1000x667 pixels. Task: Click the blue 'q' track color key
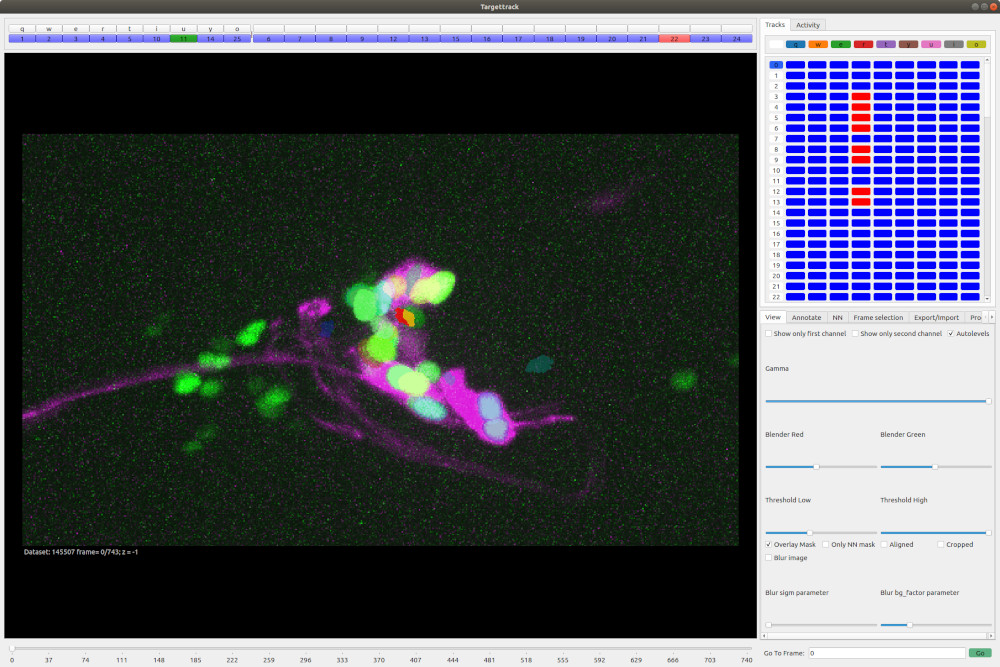pyautogui.click(x=796, y=44)
